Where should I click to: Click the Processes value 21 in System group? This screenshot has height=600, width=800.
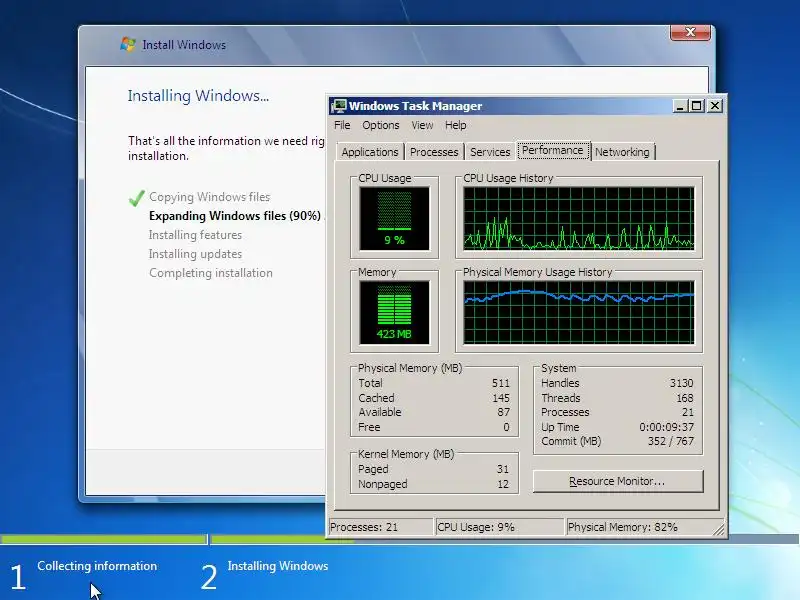(688, 412)
